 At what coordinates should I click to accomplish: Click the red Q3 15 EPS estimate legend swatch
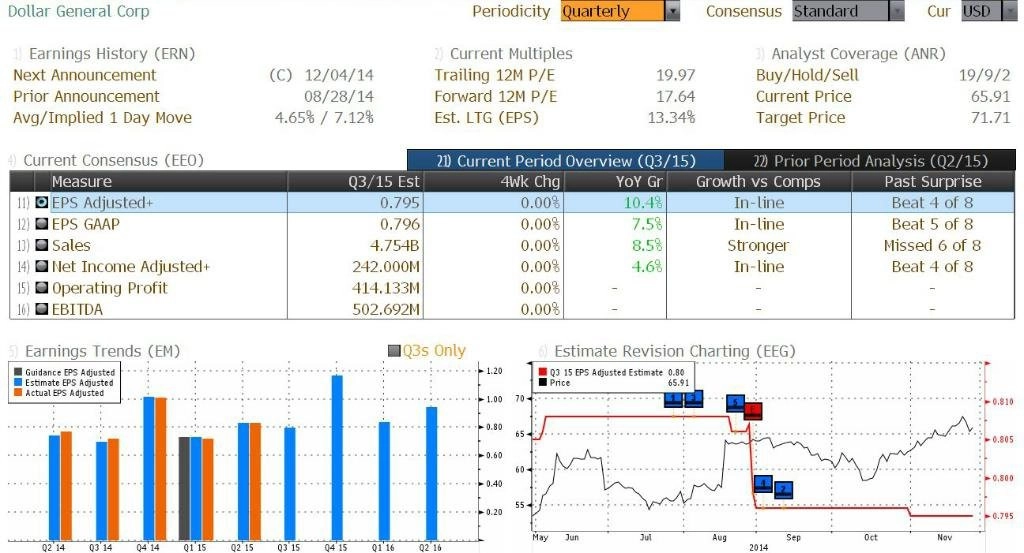pyautogui.click(x=542, y=372)
